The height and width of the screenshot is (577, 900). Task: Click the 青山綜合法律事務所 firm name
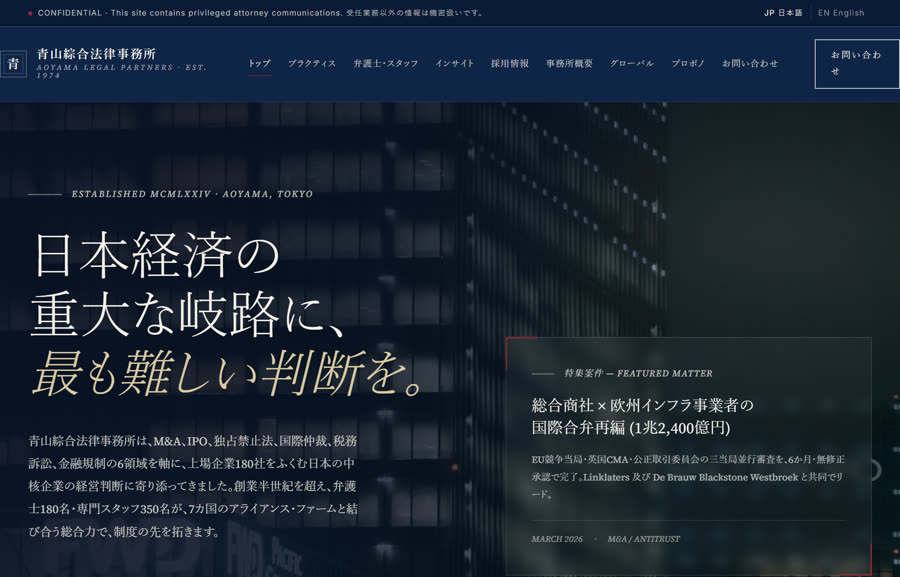96,54
